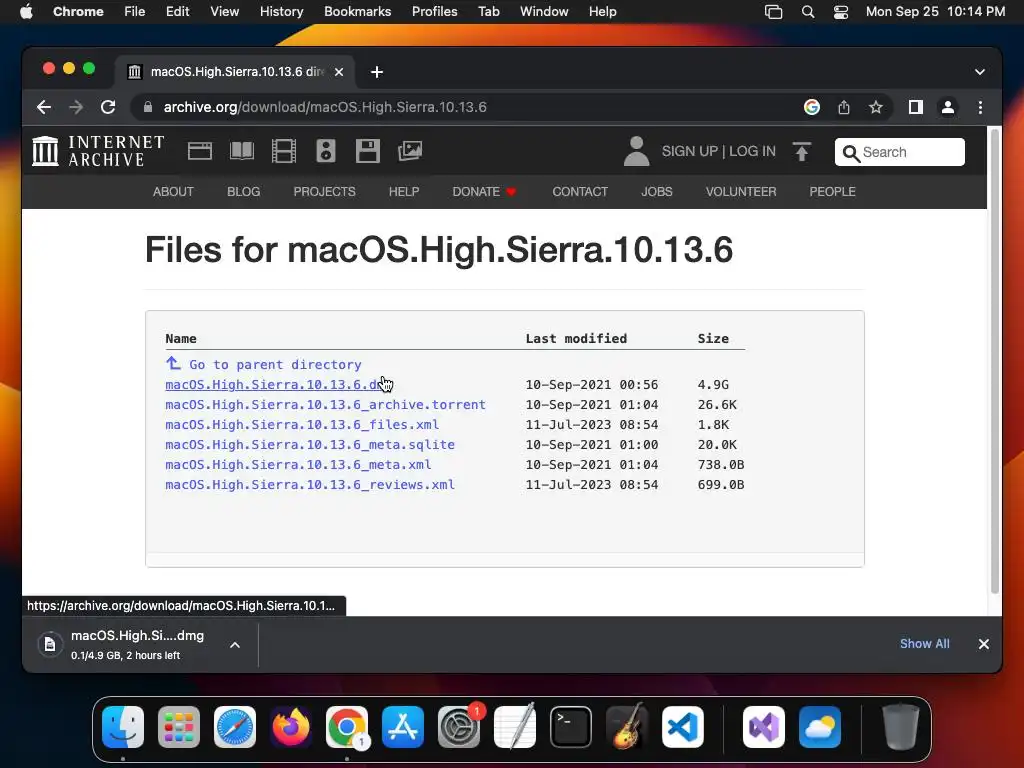The width and height of the screenshot is (1024, 768).
Task: Open Control Center in menu bar
Action: pos(841,12)
